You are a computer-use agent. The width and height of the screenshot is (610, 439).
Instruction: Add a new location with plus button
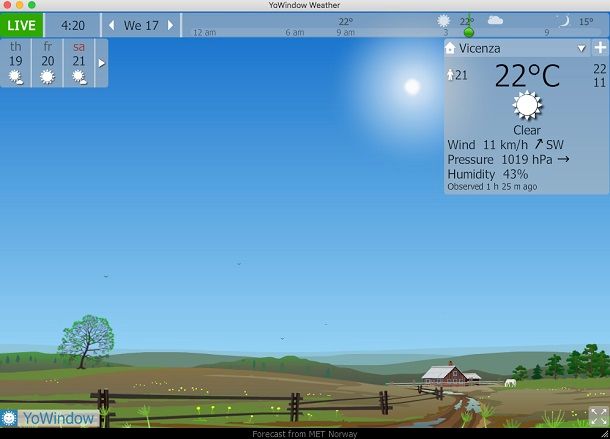tap(600, 48)
